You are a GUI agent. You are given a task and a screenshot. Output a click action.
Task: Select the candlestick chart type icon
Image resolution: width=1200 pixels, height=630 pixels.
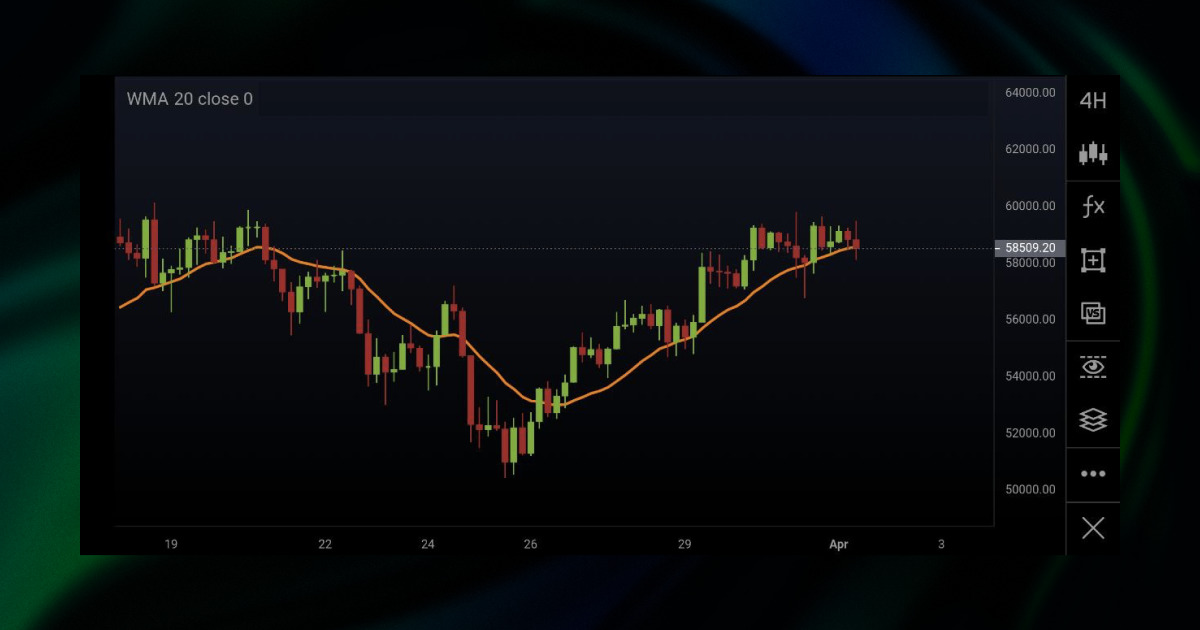(1093, 152)
